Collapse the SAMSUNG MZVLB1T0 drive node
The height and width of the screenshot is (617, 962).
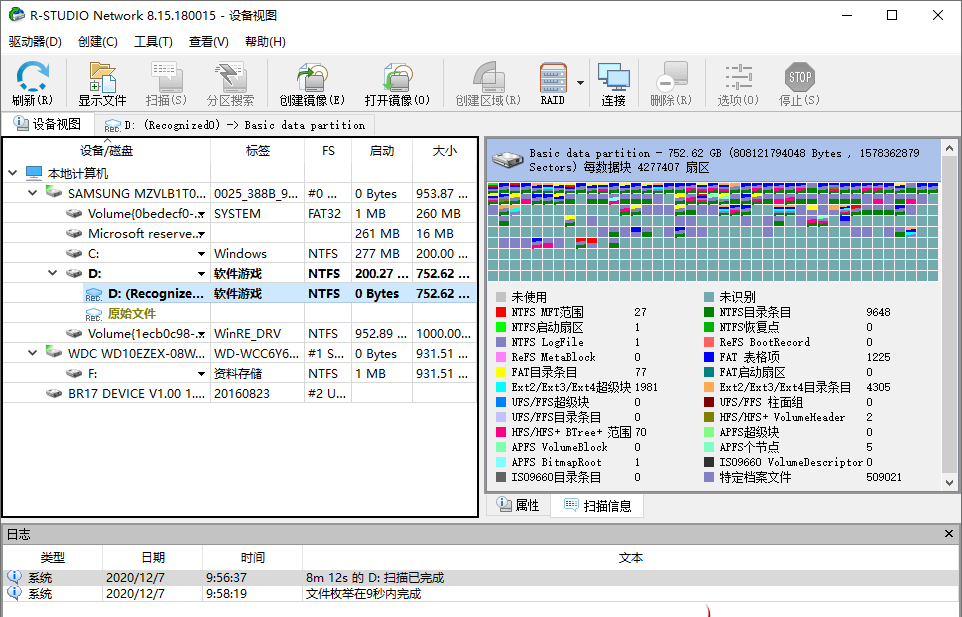pos(33,193)
